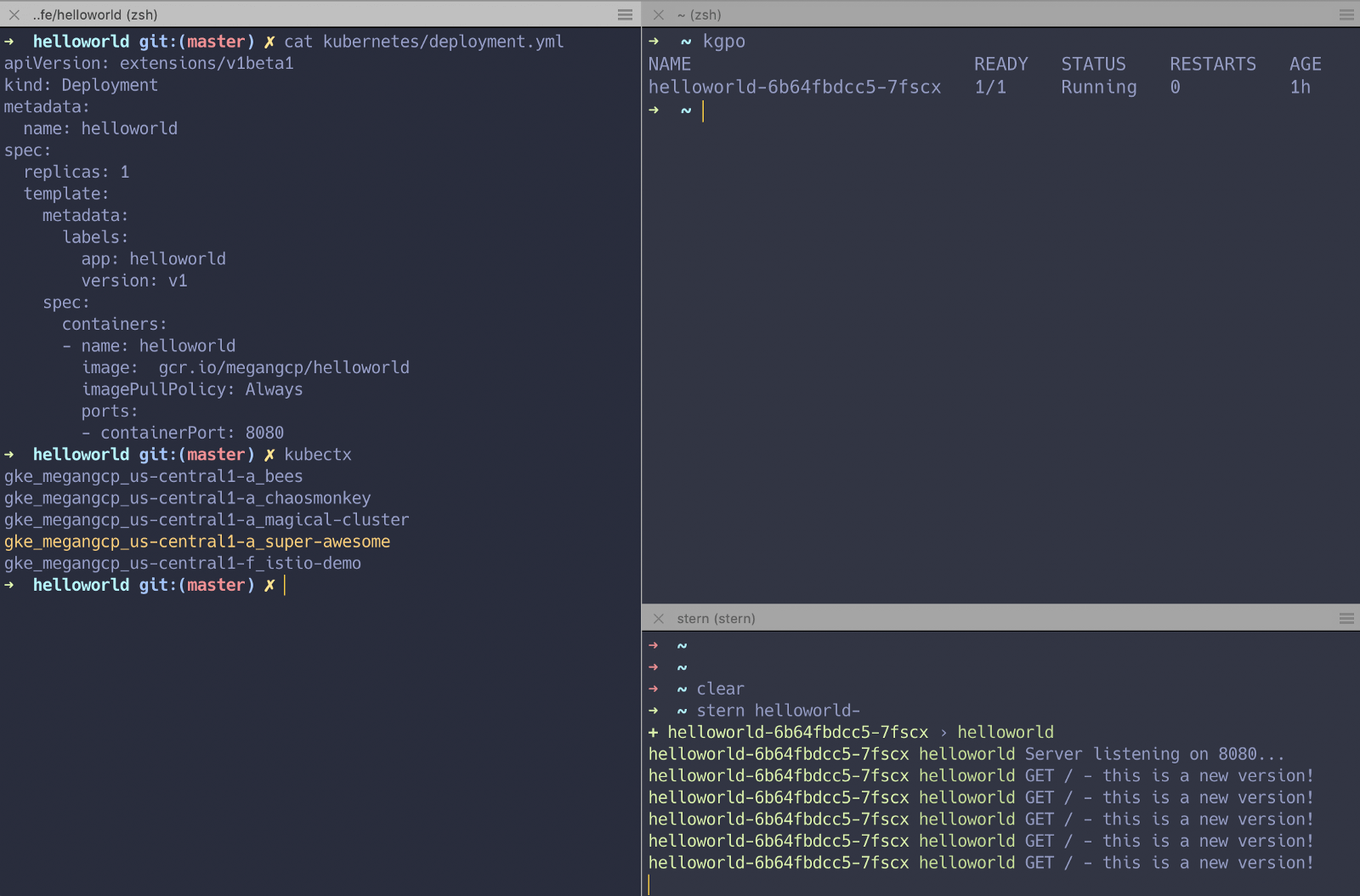Click the 'cat kubernetes/deployment.yml' command
The width and height of the screenshot is (1360, 896).
point(424,42)
